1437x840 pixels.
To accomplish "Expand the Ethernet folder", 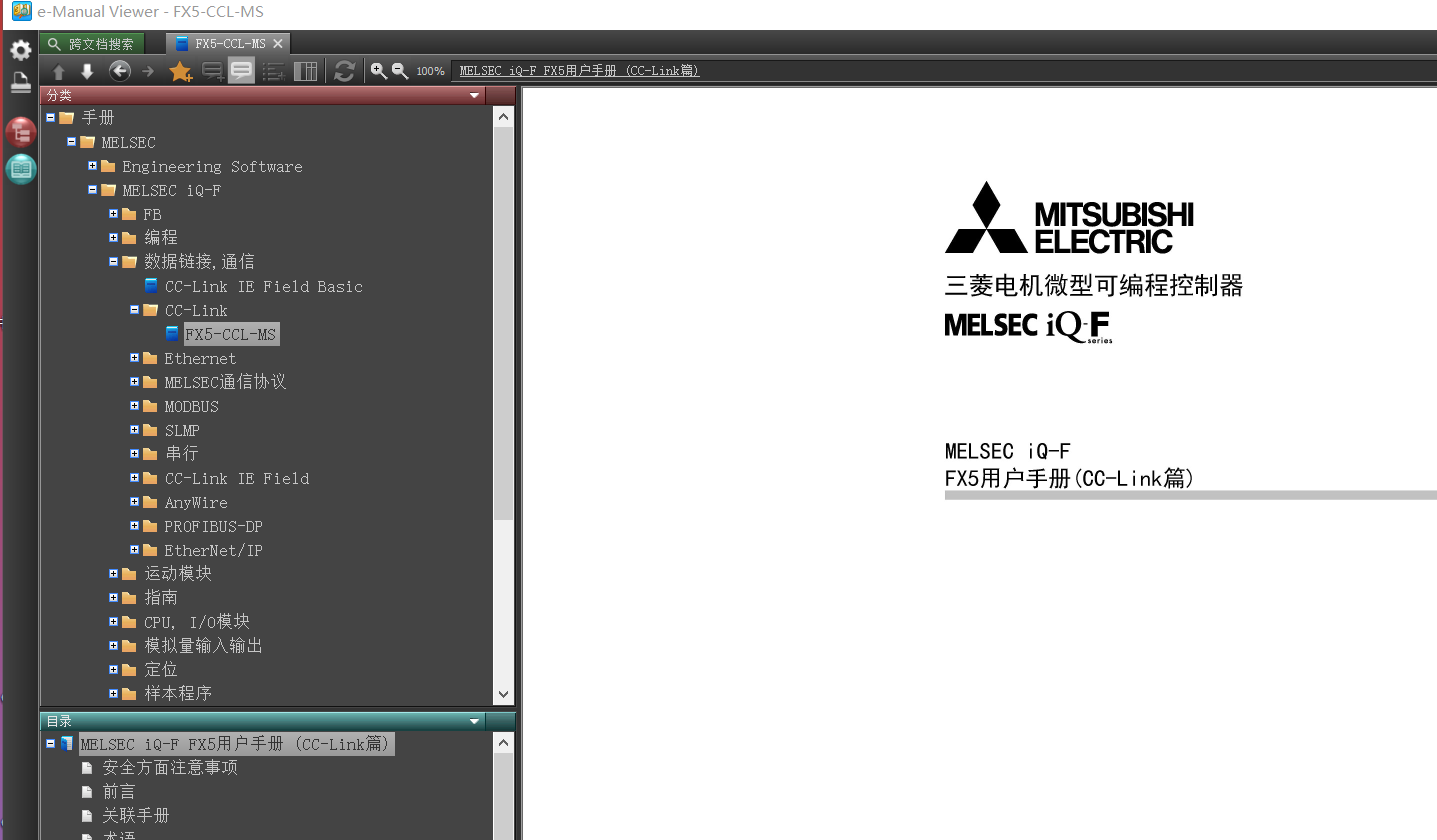I will coord(134,358).
